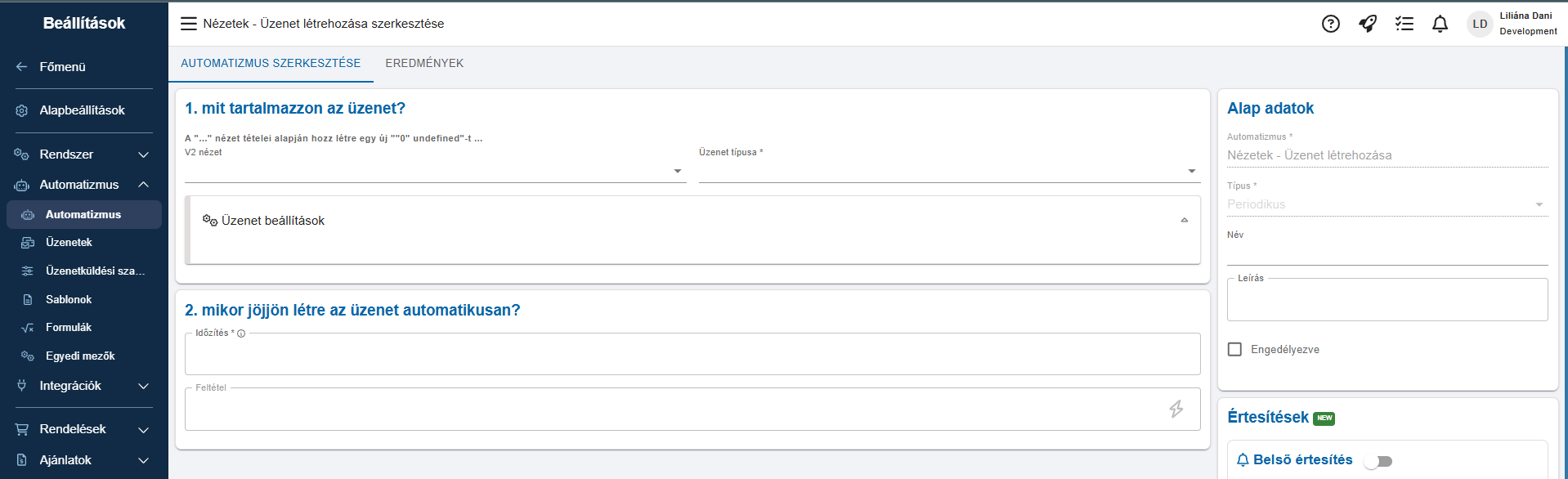The width and height of the screenshot is (1568, 479).
Task: Switch to the EREDMÉNYEK tab
Action: (424, 63)
